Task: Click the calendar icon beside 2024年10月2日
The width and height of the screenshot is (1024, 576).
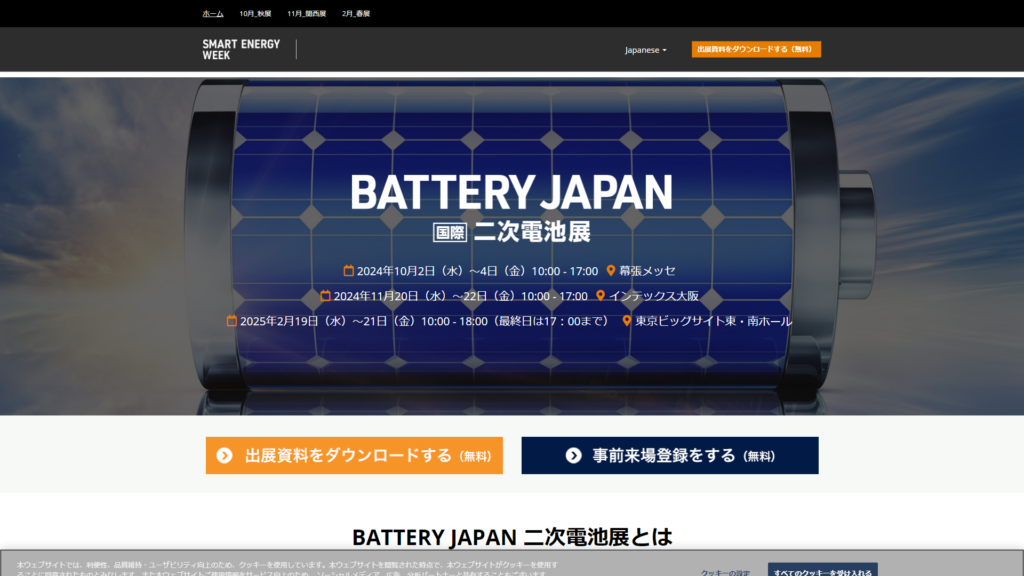Action: tap(349, 270)
